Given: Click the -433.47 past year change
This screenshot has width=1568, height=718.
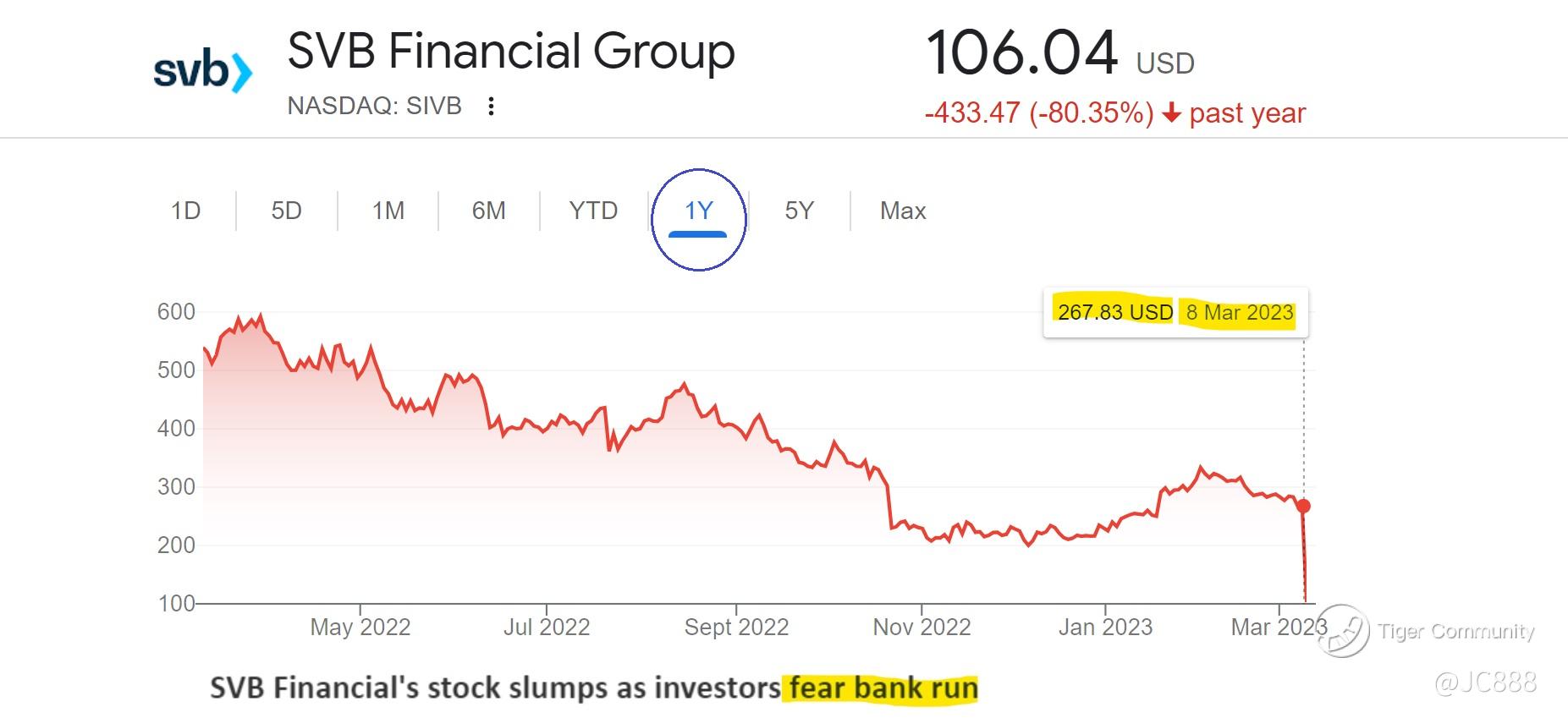Looking at the screenshot, I should tap(1115, 113).
